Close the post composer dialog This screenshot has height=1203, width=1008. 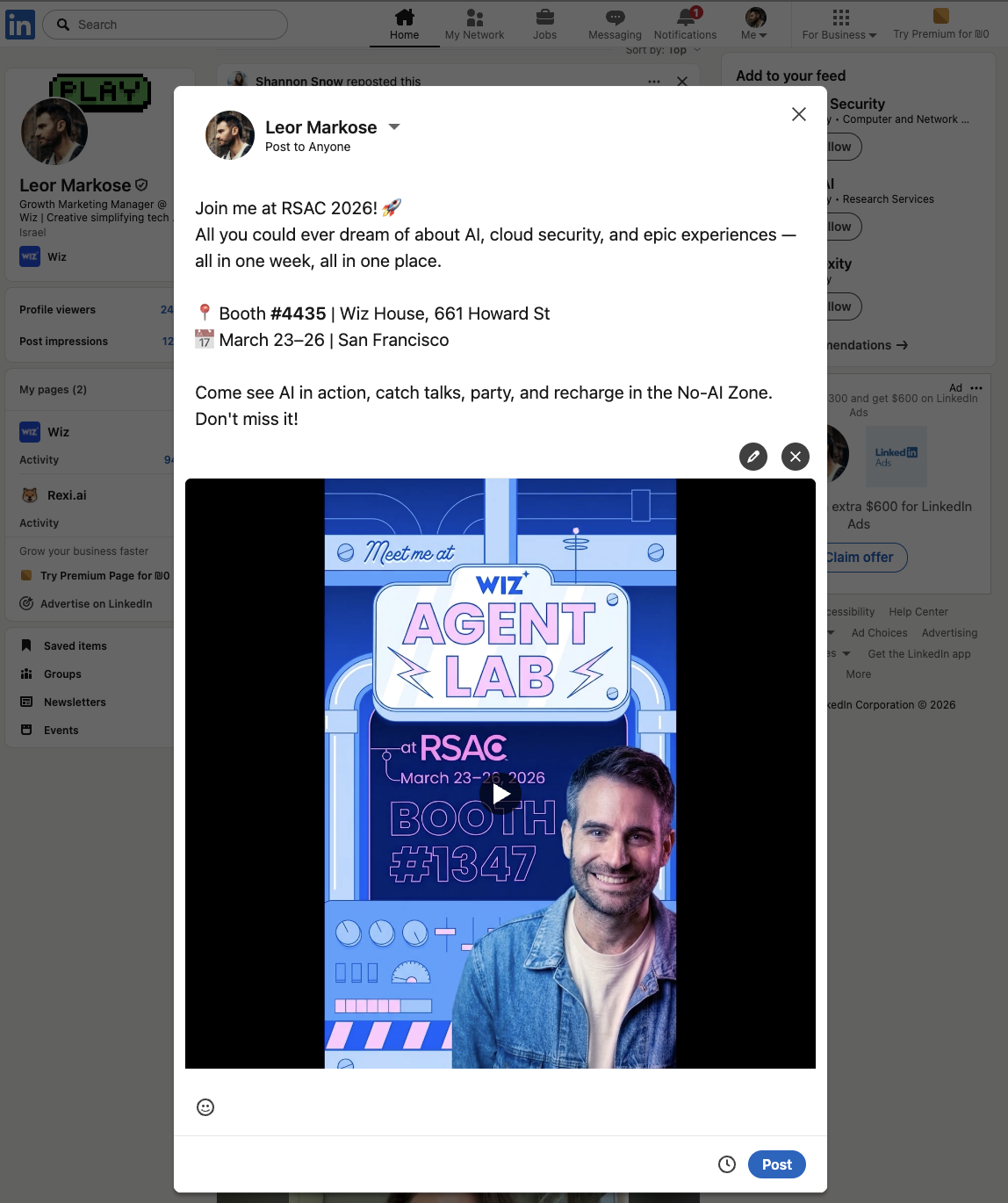[799, 114]
